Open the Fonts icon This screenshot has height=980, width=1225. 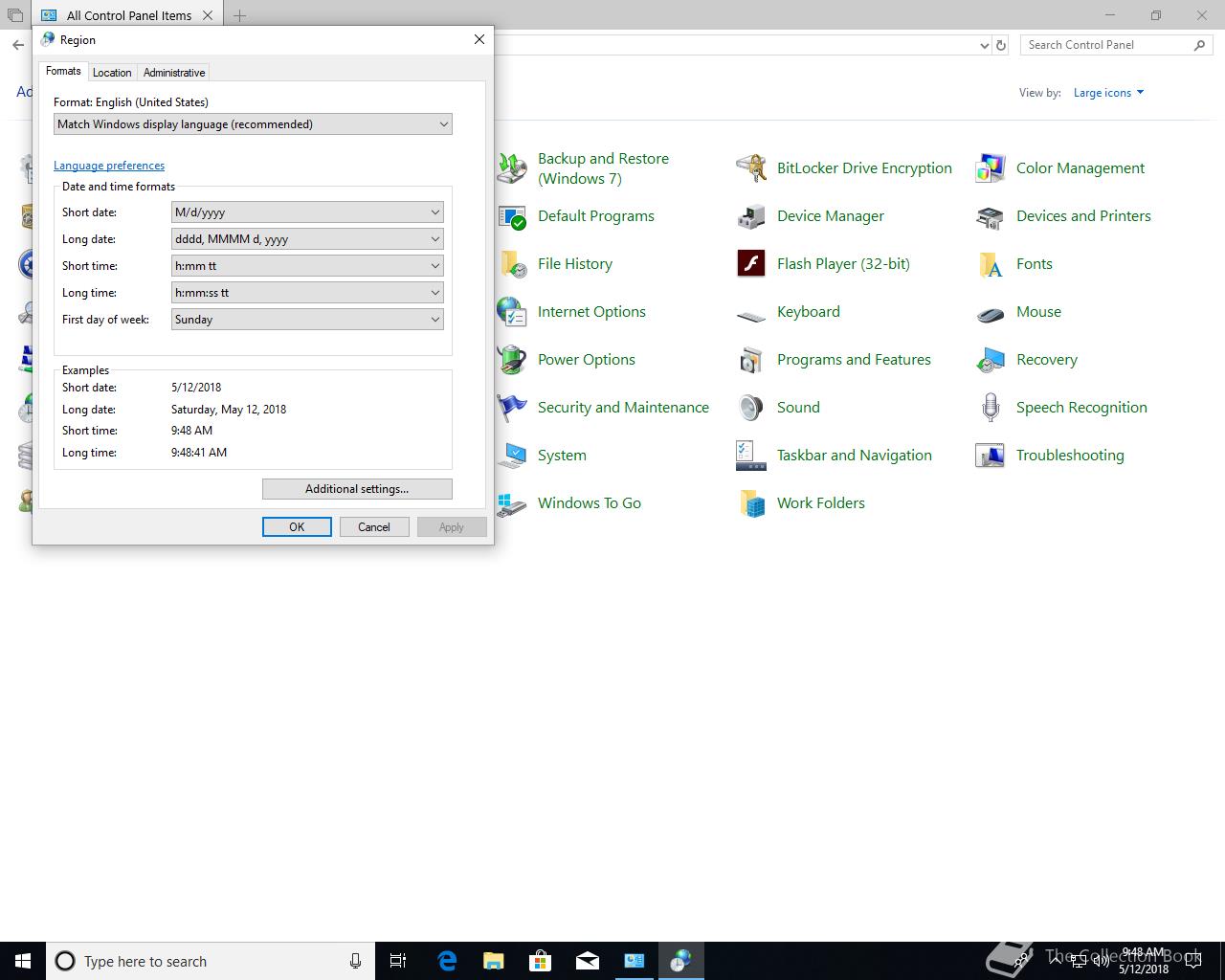991,264
